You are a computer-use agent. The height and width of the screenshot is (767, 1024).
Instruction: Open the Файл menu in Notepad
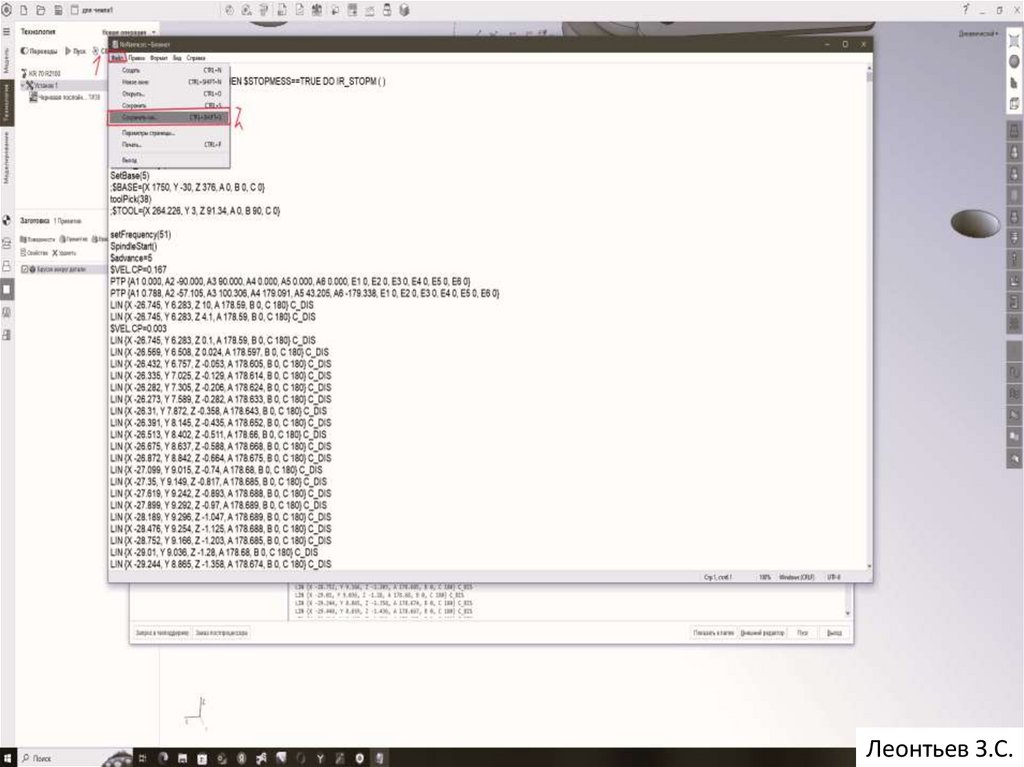pos(117,58)
